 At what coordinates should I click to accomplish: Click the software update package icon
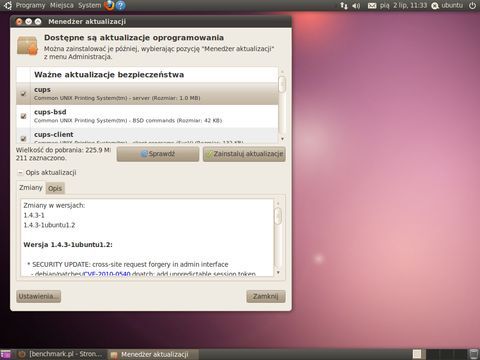coord(27,46)
